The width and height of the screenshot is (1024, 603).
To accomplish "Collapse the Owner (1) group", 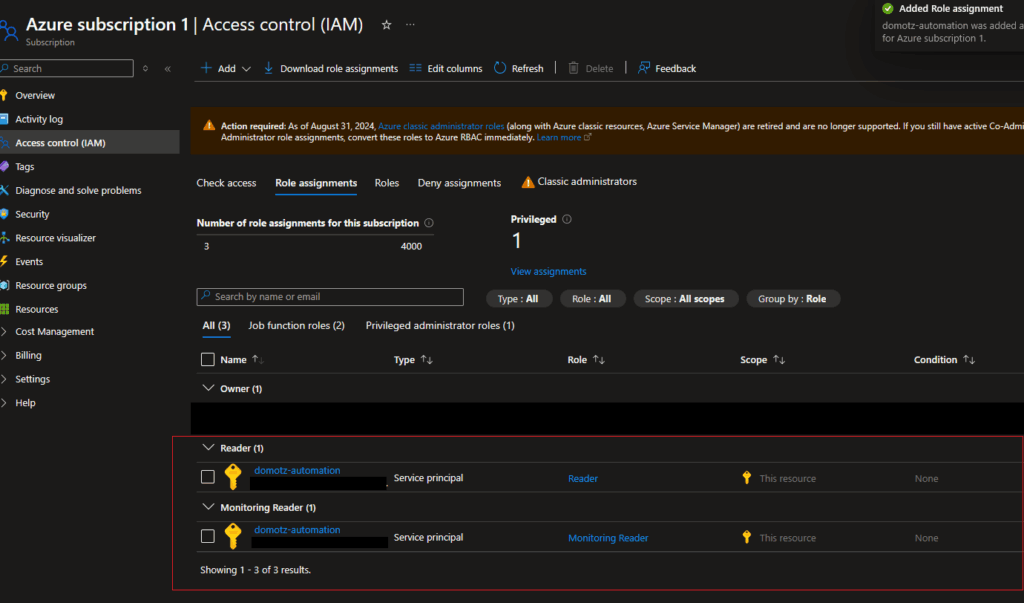I will (x=208, y=388).
